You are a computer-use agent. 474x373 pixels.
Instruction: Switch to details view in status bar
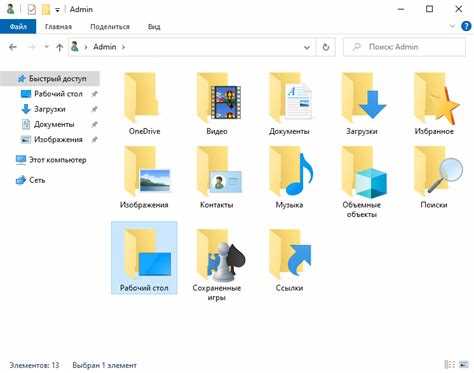point(450,365)
